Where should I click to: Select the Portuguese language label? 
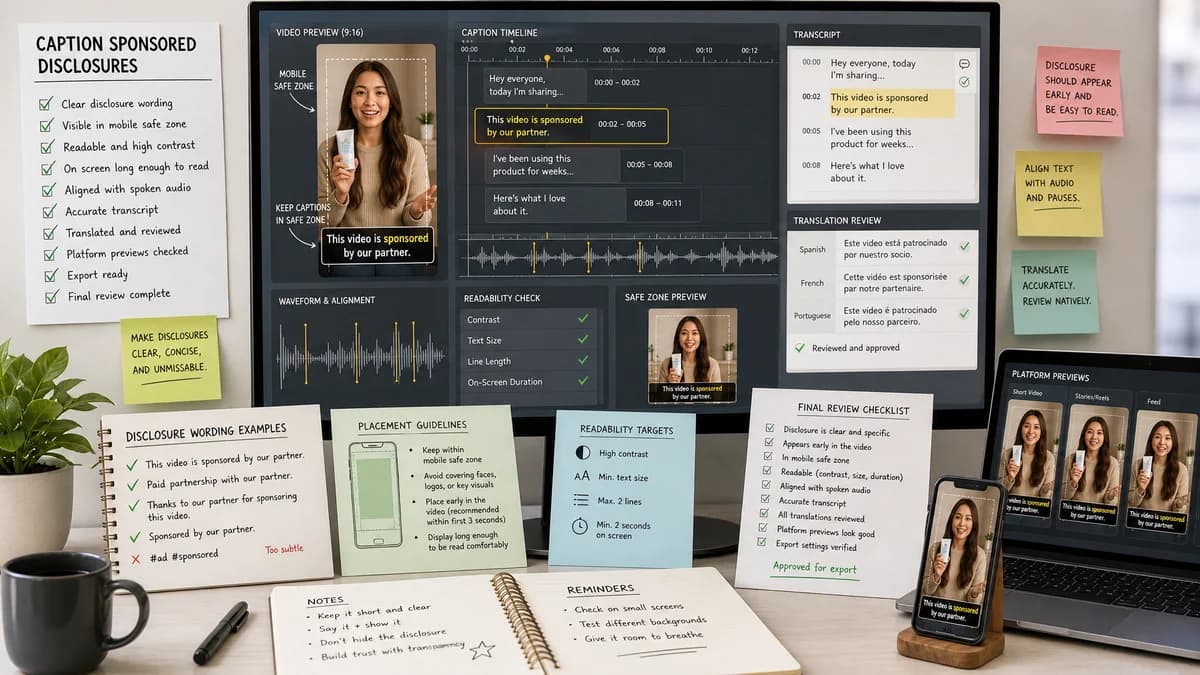click(813, 316)
